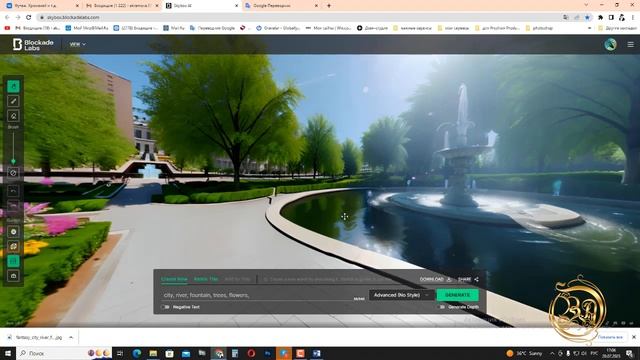Click the rotating cube icon in left toolbar
640x360 pixels.
[13, 247]
